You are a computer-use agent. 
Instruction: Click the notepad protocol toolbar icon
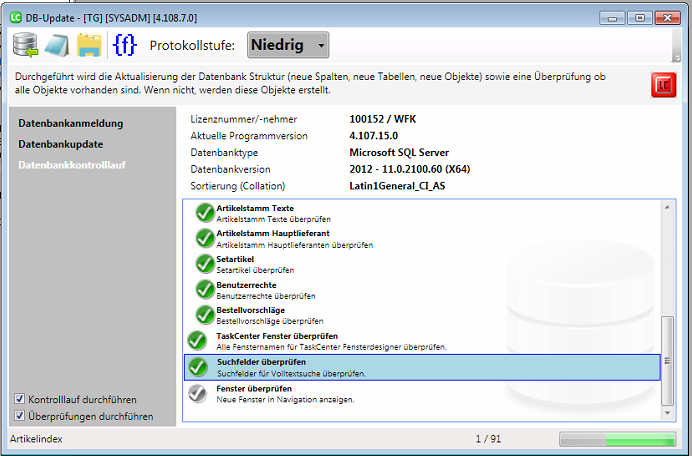57,46
